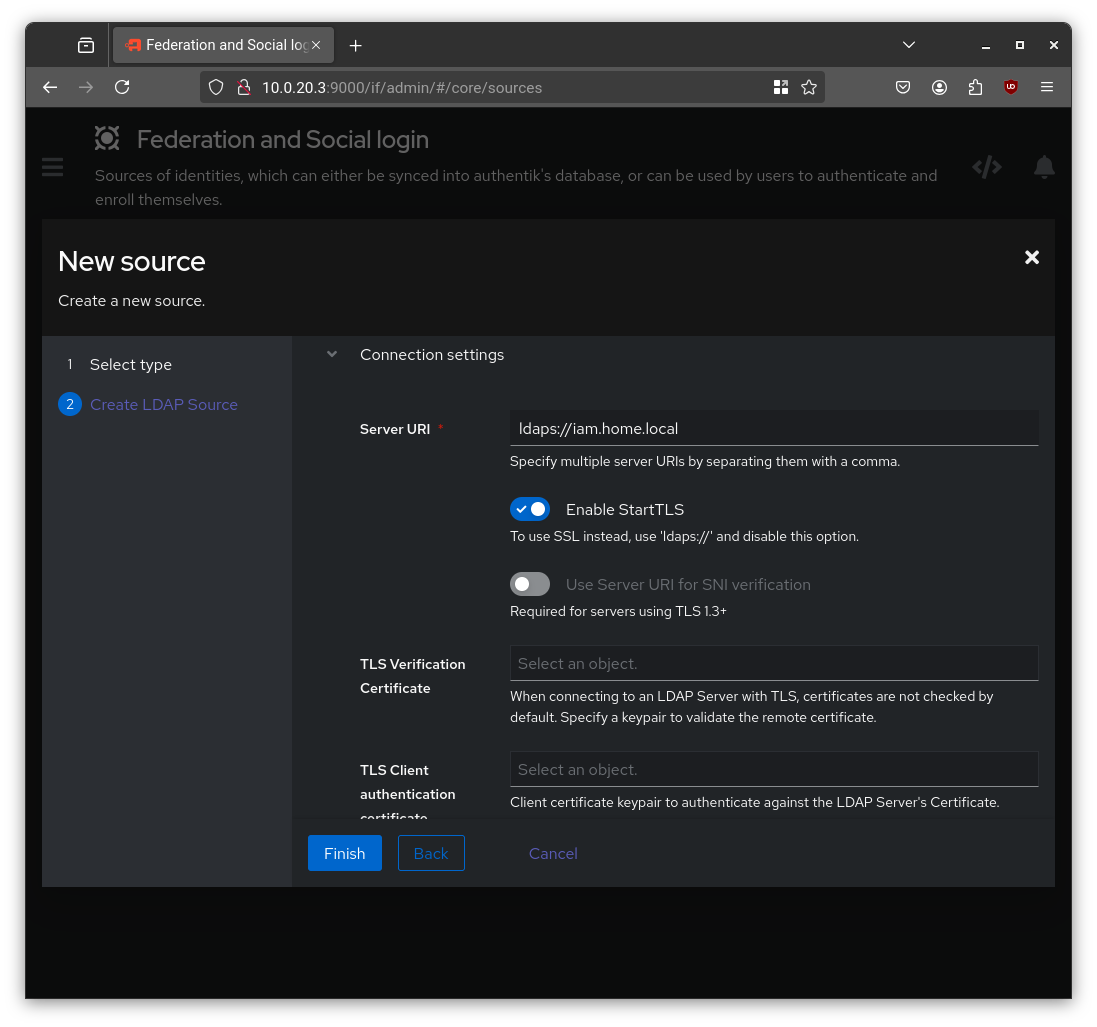
Task: Open the notifications bell
Action: [1045, 167]
